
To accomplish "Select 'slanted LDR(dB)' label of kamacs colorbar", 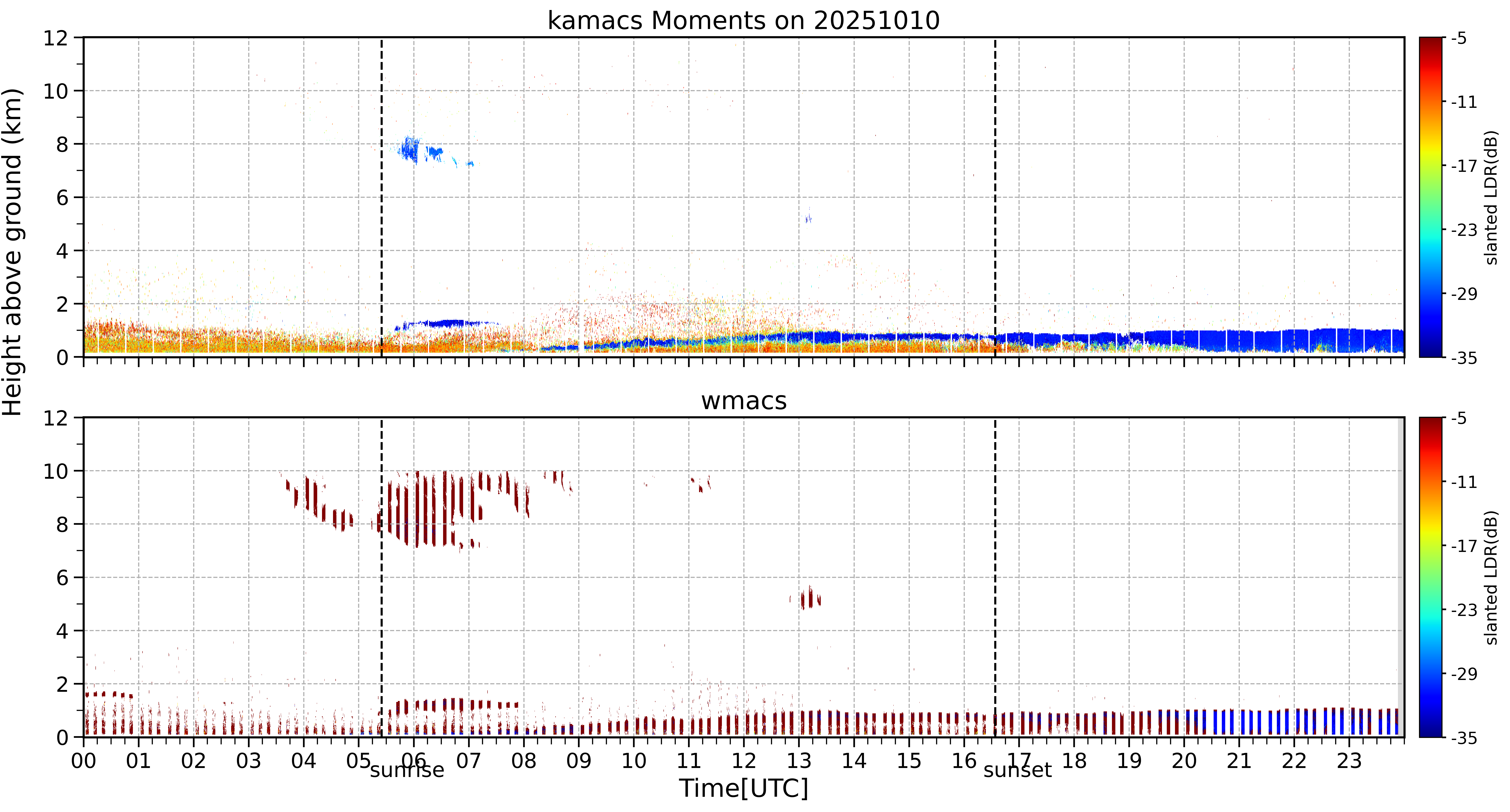I will point(1491,197).
